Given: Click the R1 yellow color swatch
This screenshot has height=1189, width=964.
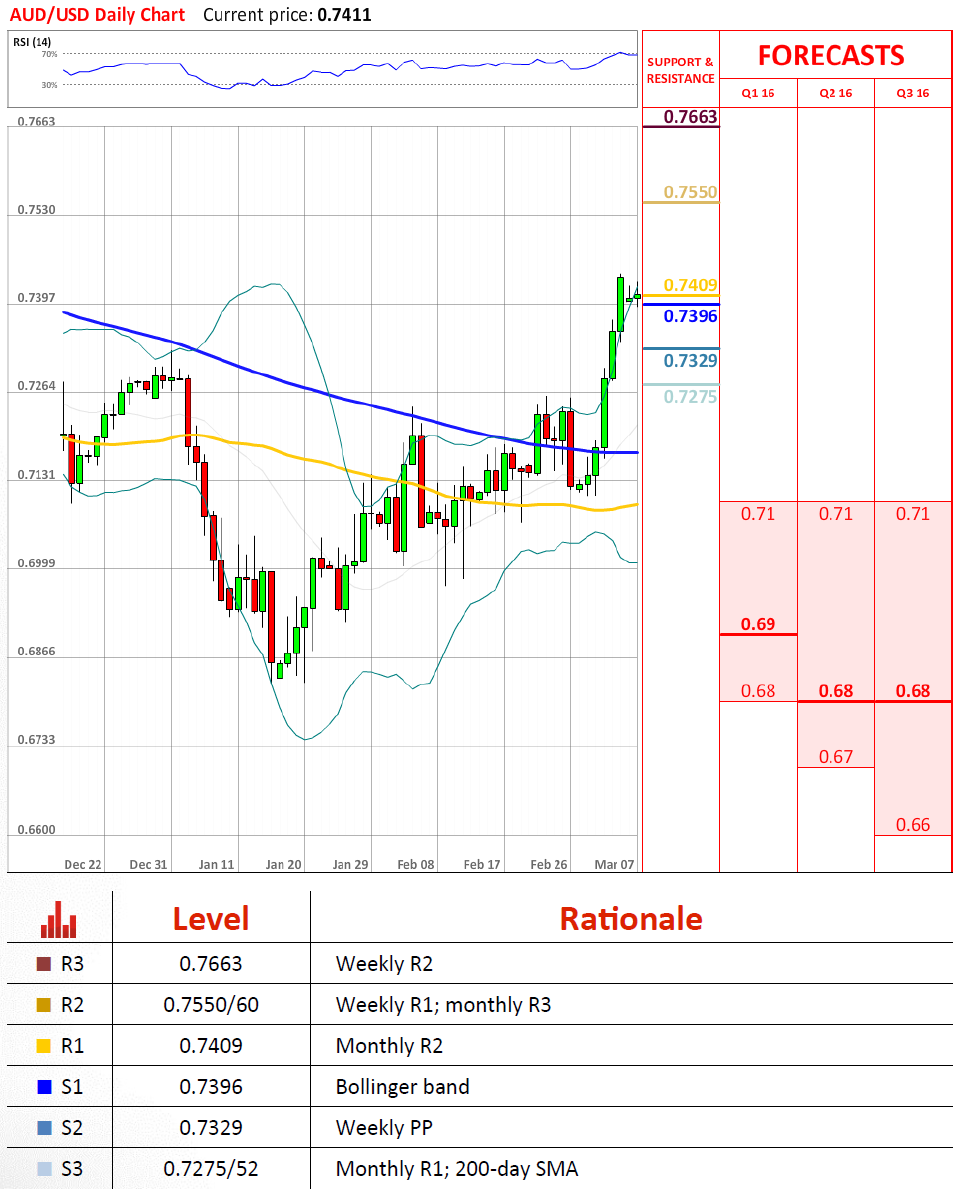Looking at the screenshot, I should (44, 1046).
